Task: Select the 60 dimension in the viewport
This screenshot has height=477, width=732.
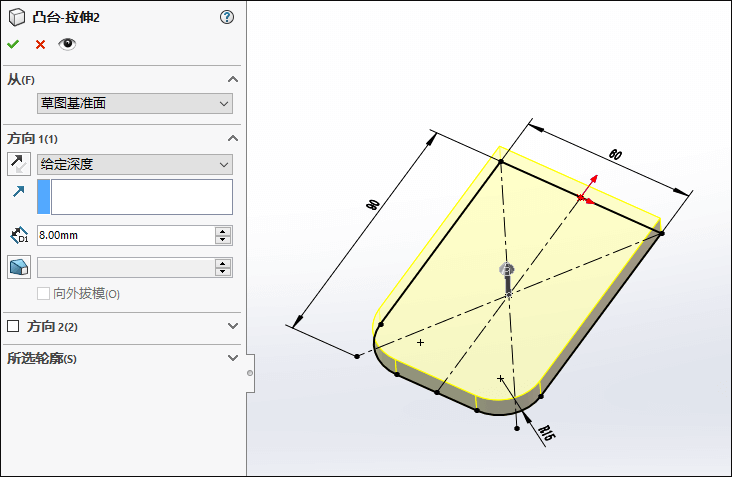Action: (615, 154)
